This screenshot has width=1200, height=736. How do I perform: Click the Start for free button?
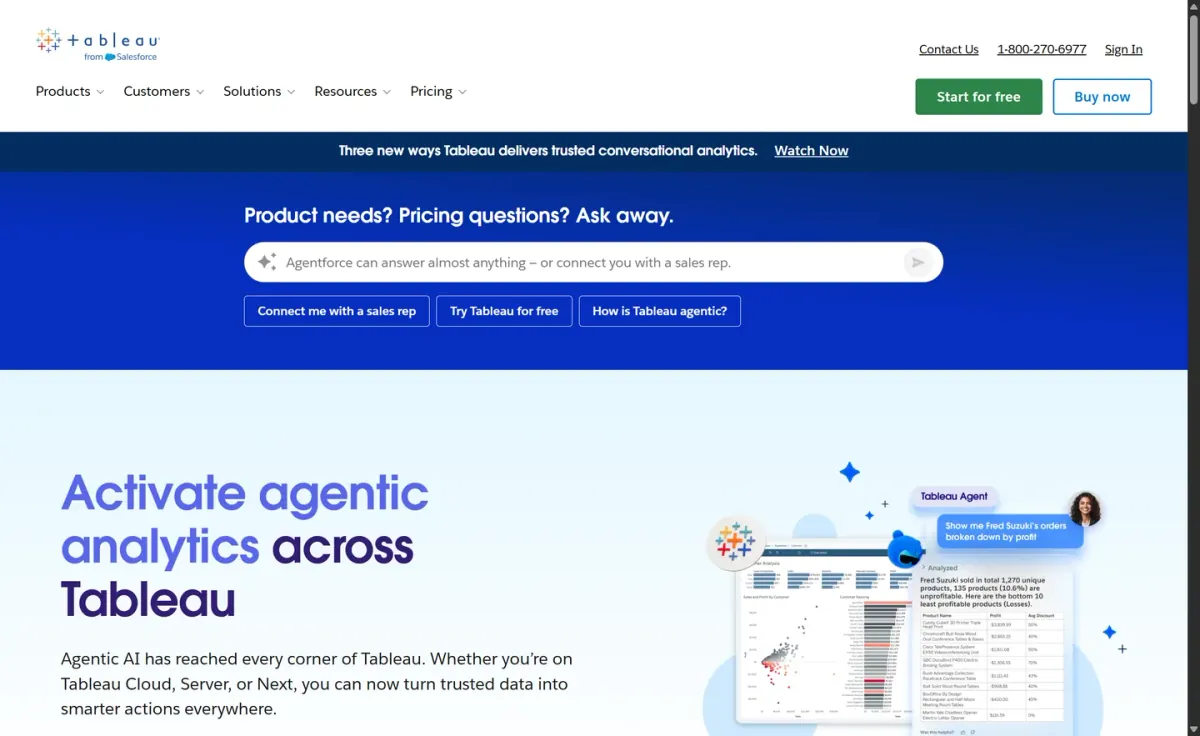979,97
